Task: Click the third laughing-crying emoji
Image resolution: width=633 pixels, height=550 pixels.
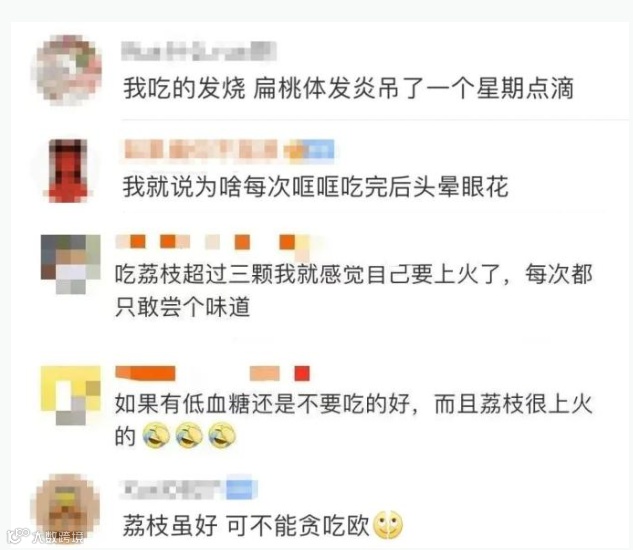Action: 222,436
